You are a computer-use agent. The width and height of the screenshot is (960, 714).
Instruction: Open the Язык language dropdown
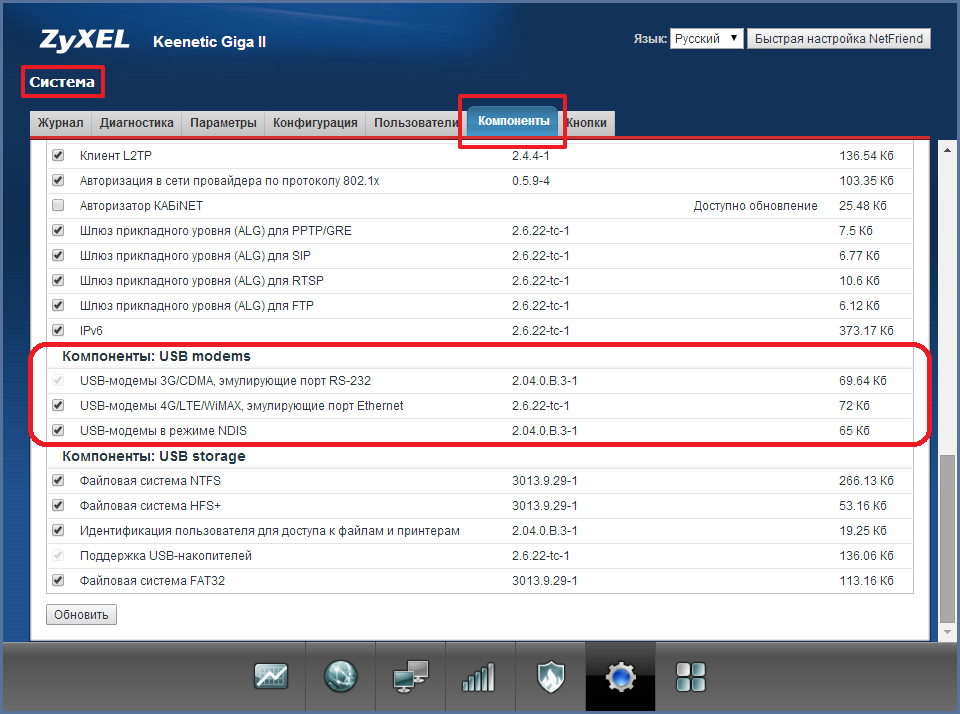(706, 39)
